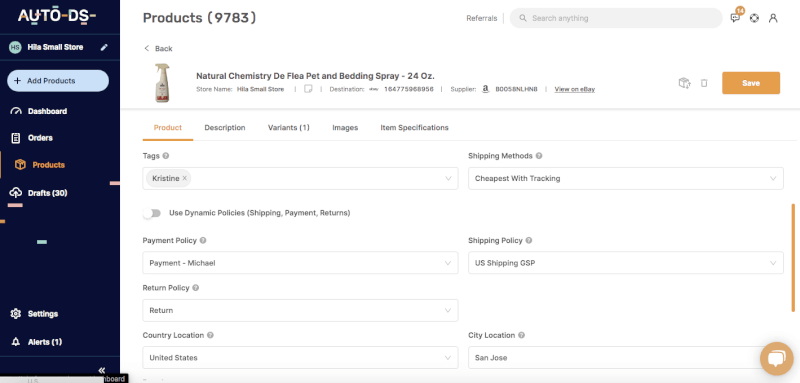
Task: Remove the Kristine tag
Action: tap(185, 178)
